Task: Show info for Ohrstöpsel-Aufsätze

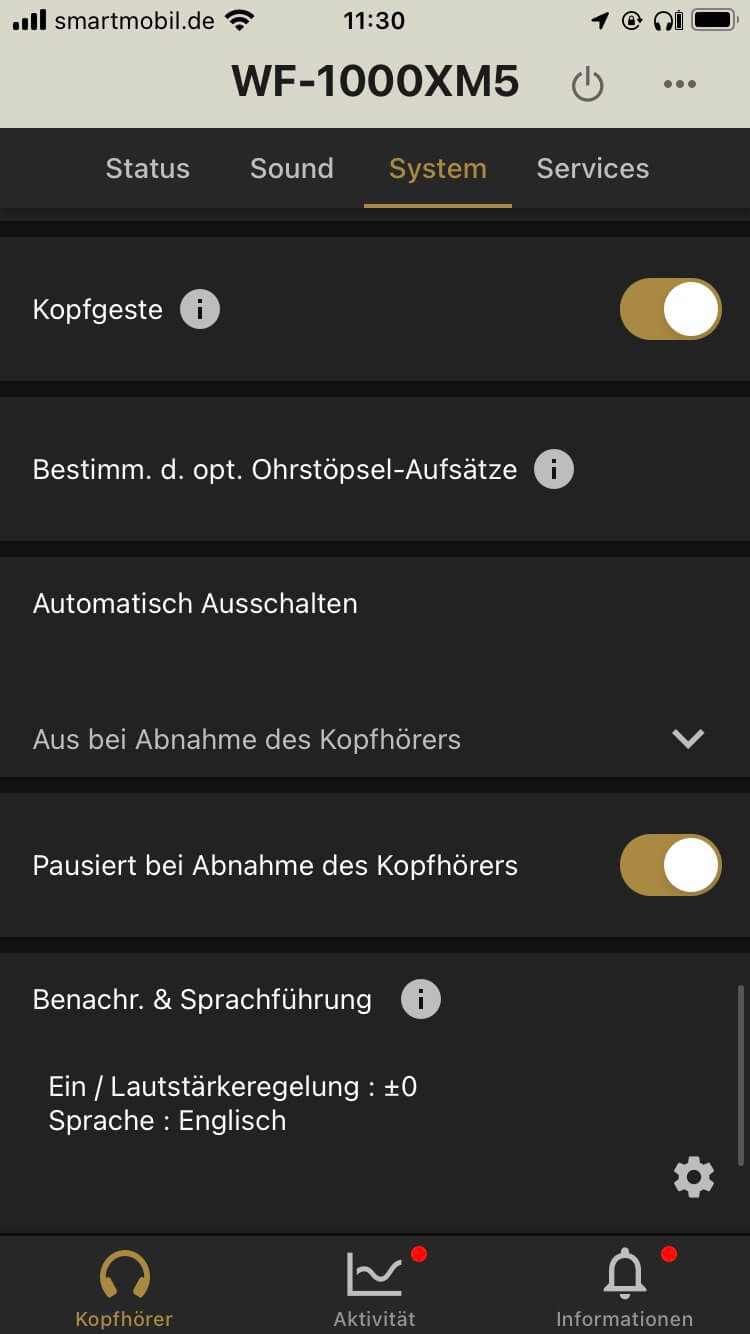Action: coord(554,469)
